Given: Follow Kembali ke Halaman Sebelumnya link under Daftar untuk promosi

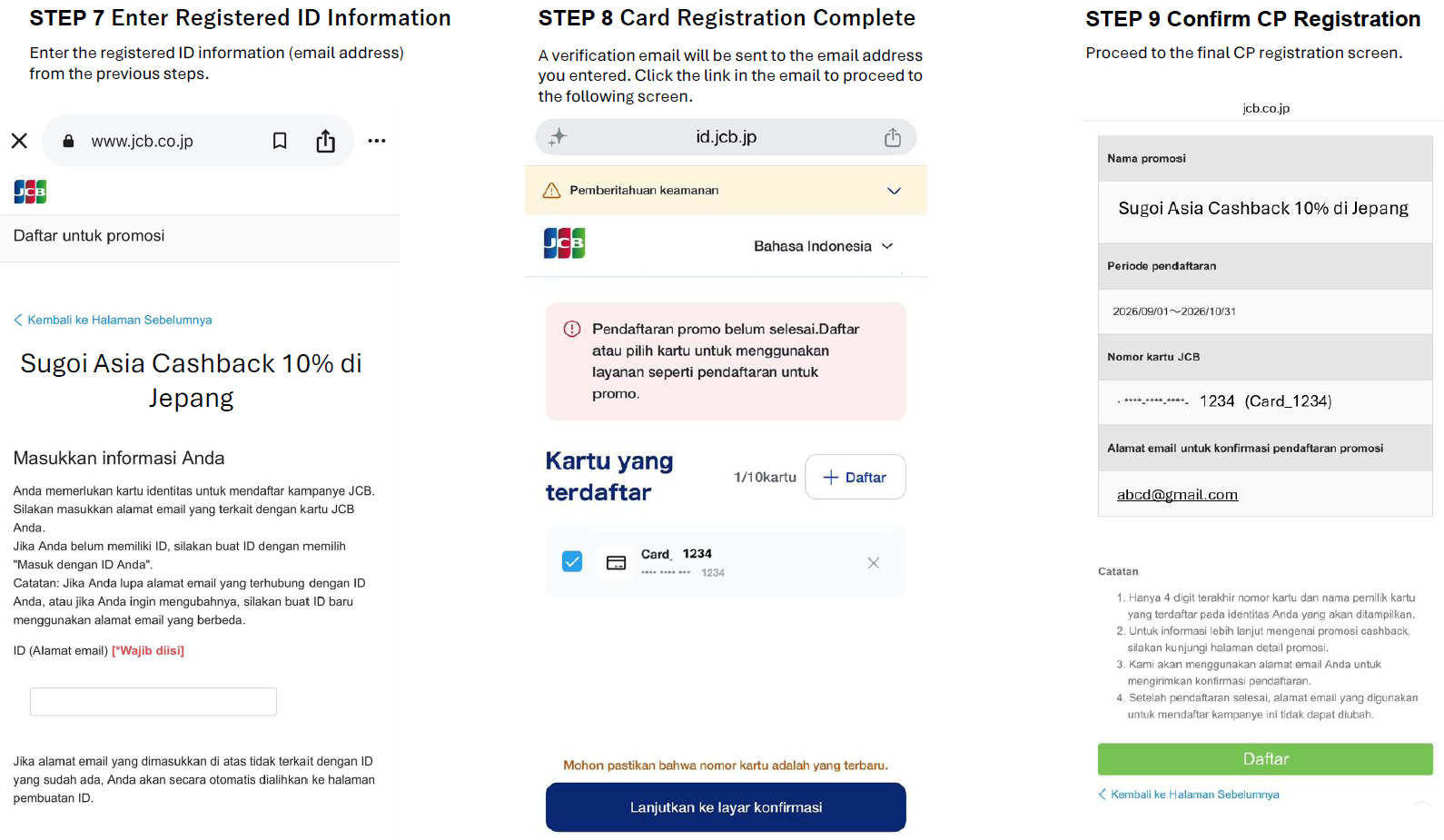Looking at the screenshot, I should (113, 320).
